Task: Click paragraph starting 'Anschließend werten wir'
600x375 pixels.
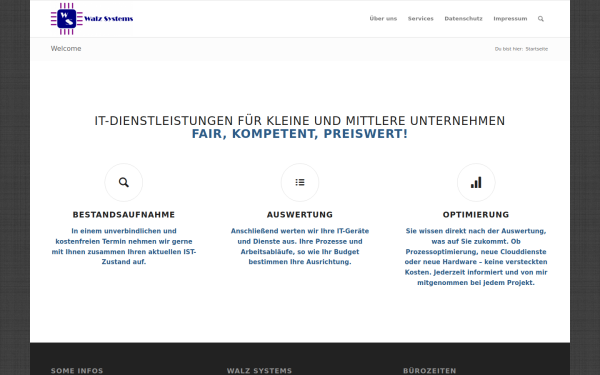Action: point(300,246)
